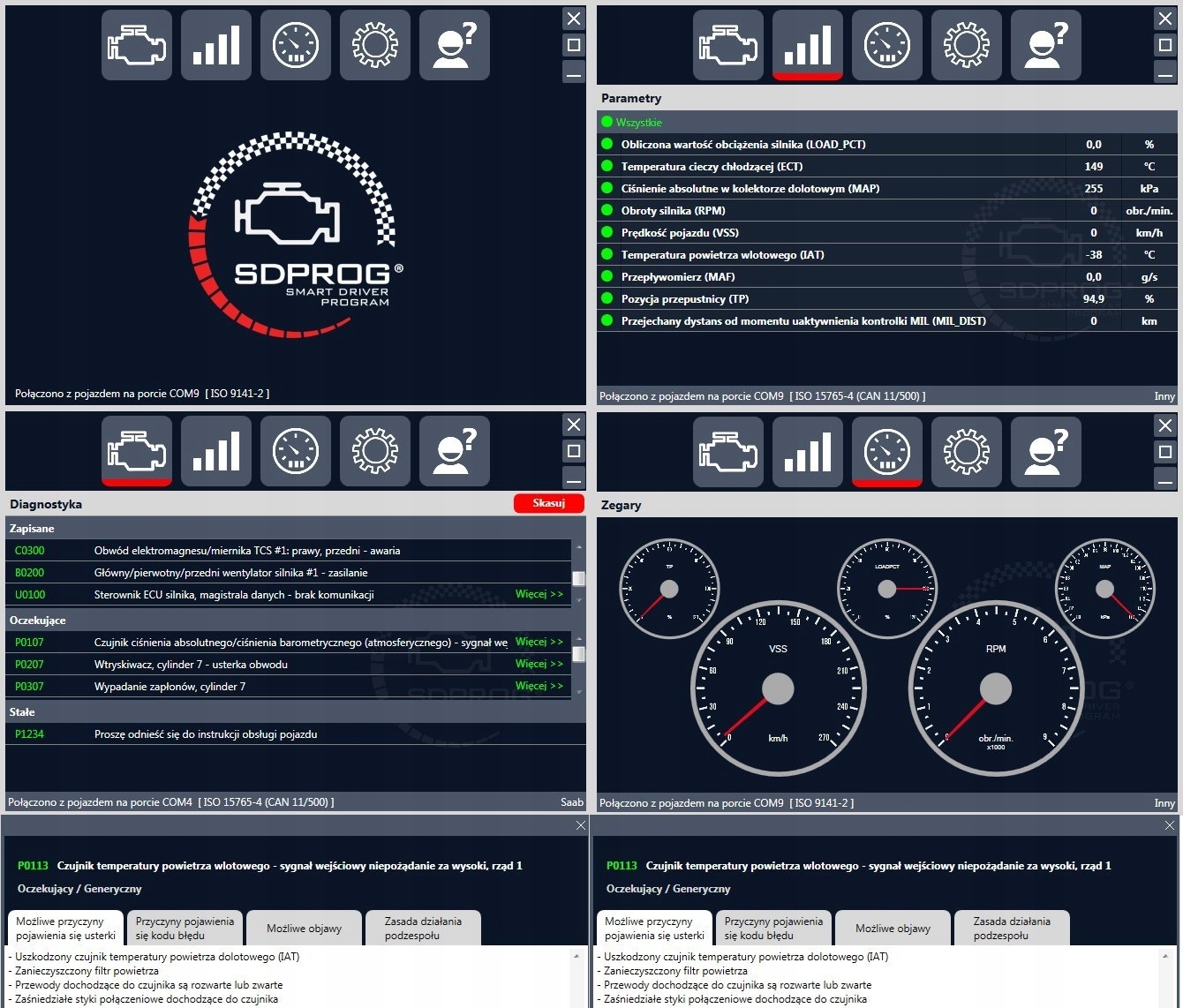The height and width of the screenshot is (1008, 1183).
Task: Click the large RPM tachometer gauge
Action: click(x=996, y=688)
